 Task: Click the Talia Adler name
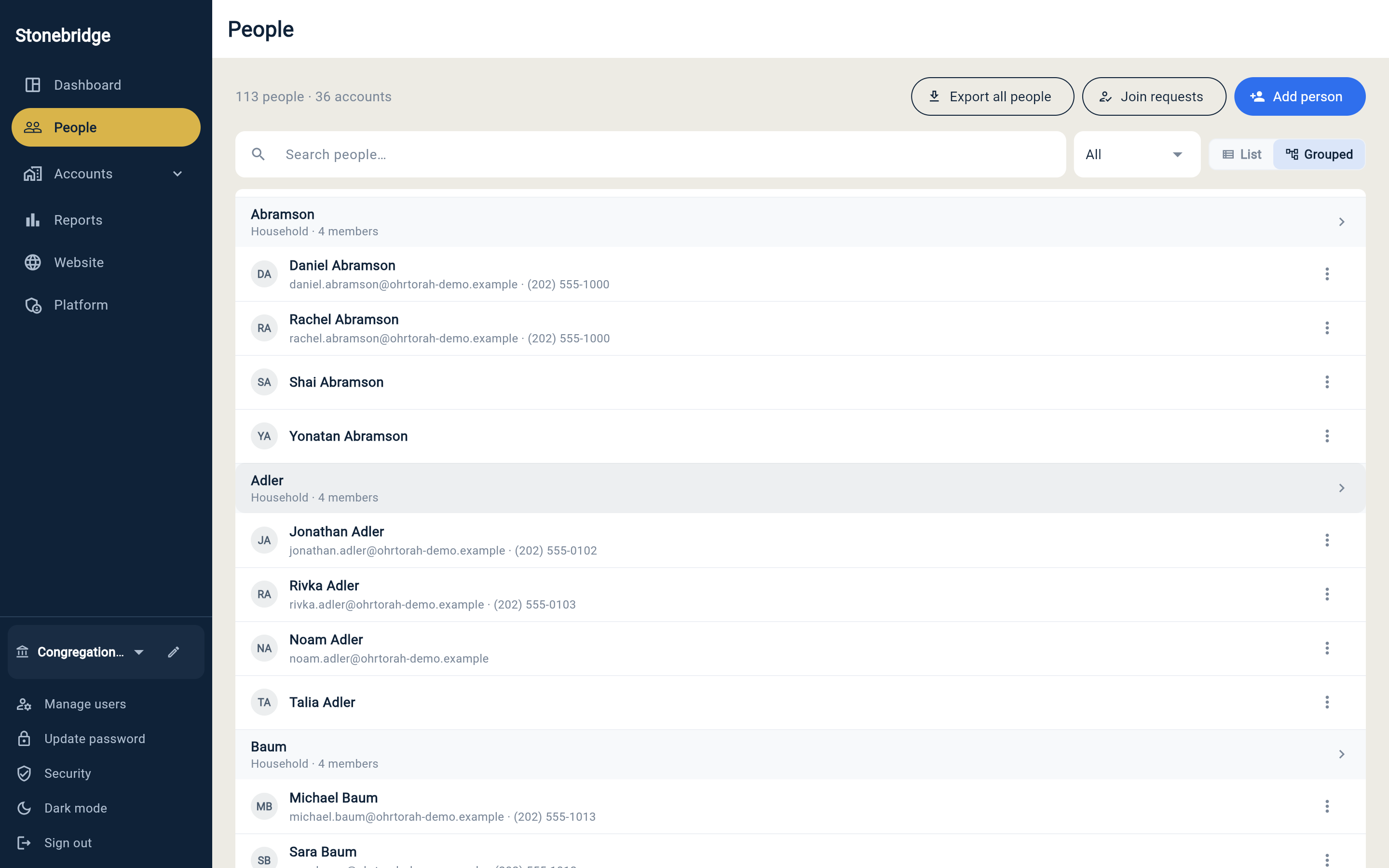coord(322,702)
